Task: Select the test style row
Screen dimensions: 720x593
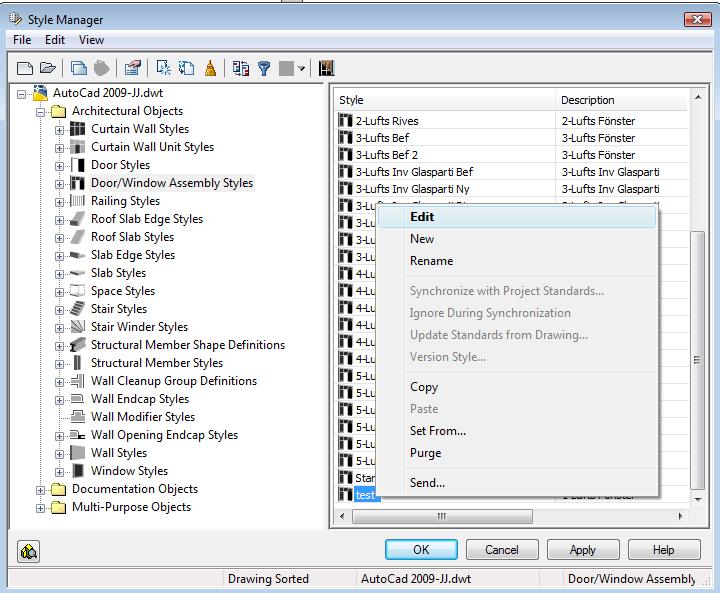Action: (x=365, y=495)
